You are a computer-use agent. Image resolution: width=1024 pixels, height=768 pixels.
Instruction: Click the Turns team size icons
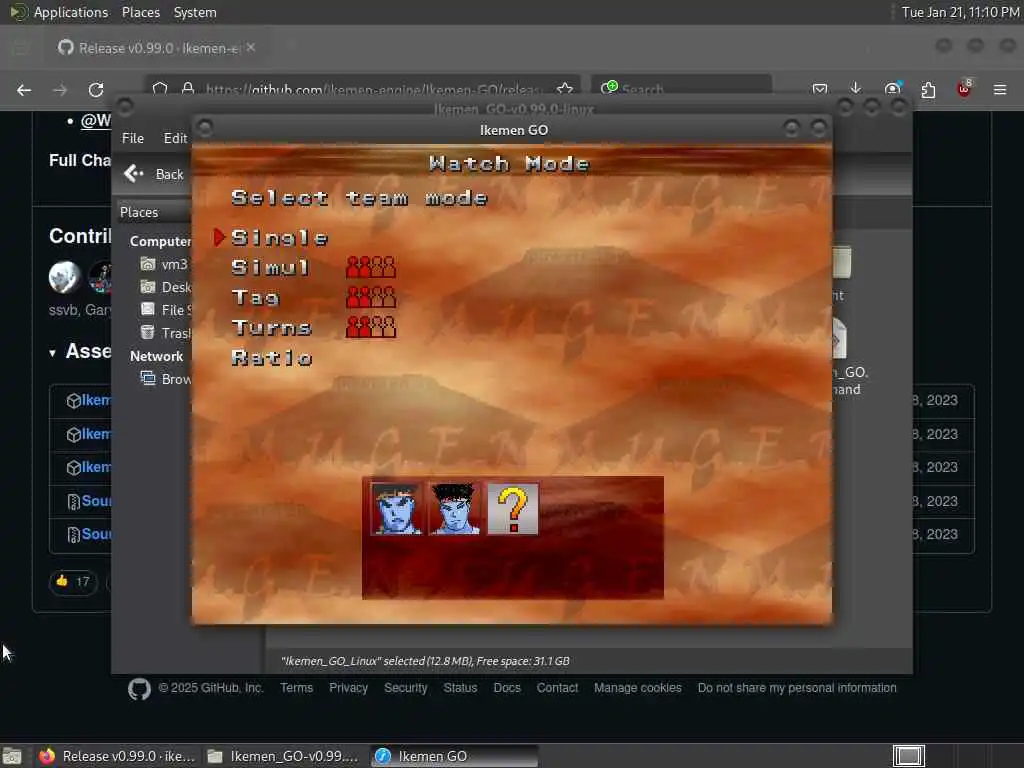(x=371, y=327)
